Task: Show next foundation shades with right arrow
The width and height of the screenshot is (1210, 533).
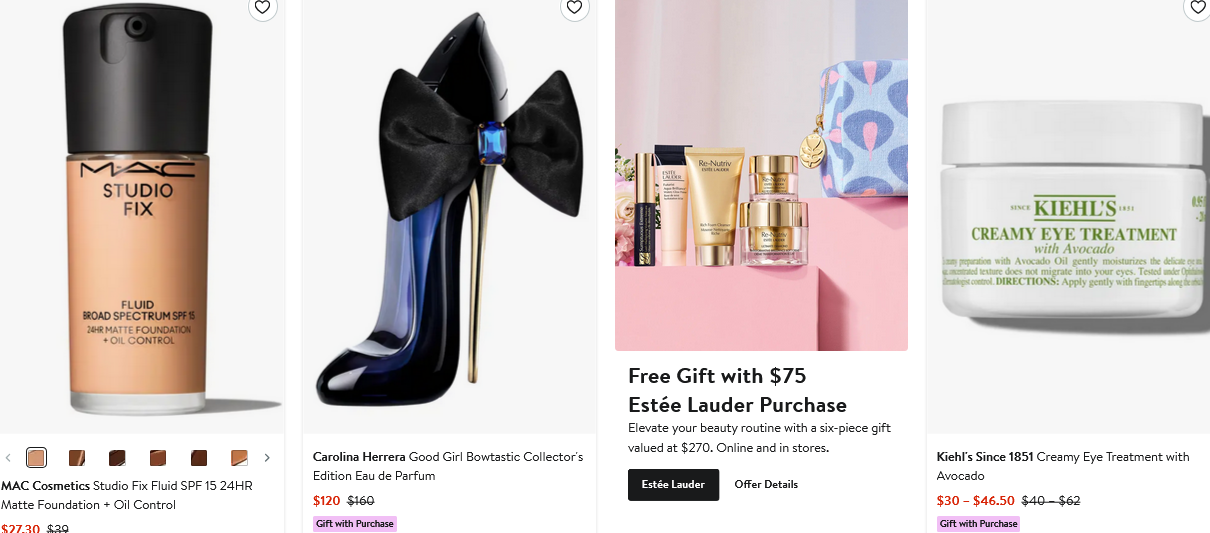Action: click(x=267, y=458)
